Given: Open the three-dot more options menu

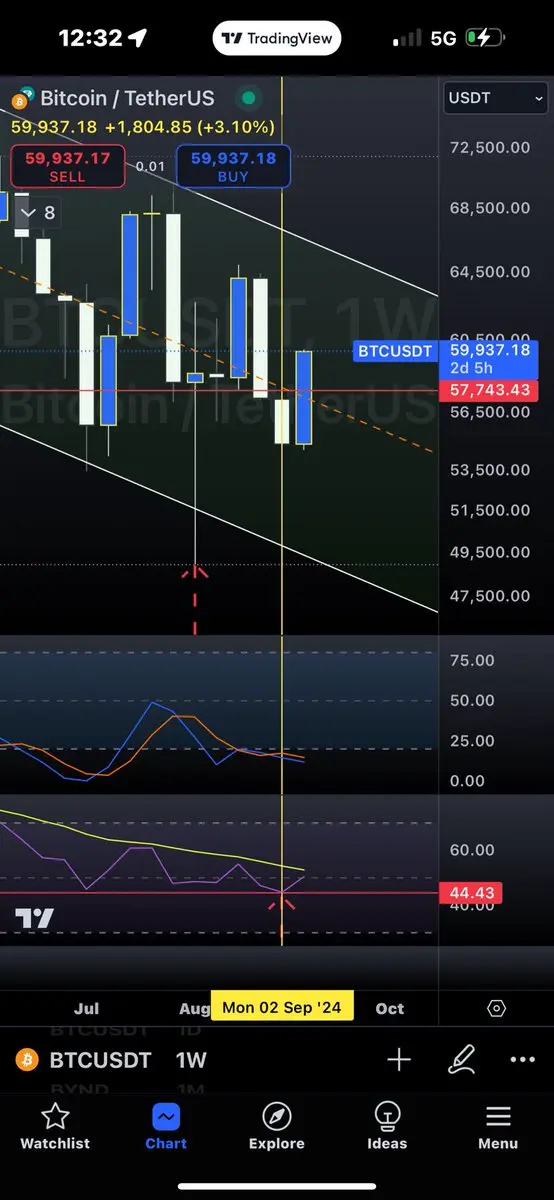Looking at the screenshot, I should [x=523, y=1060].
